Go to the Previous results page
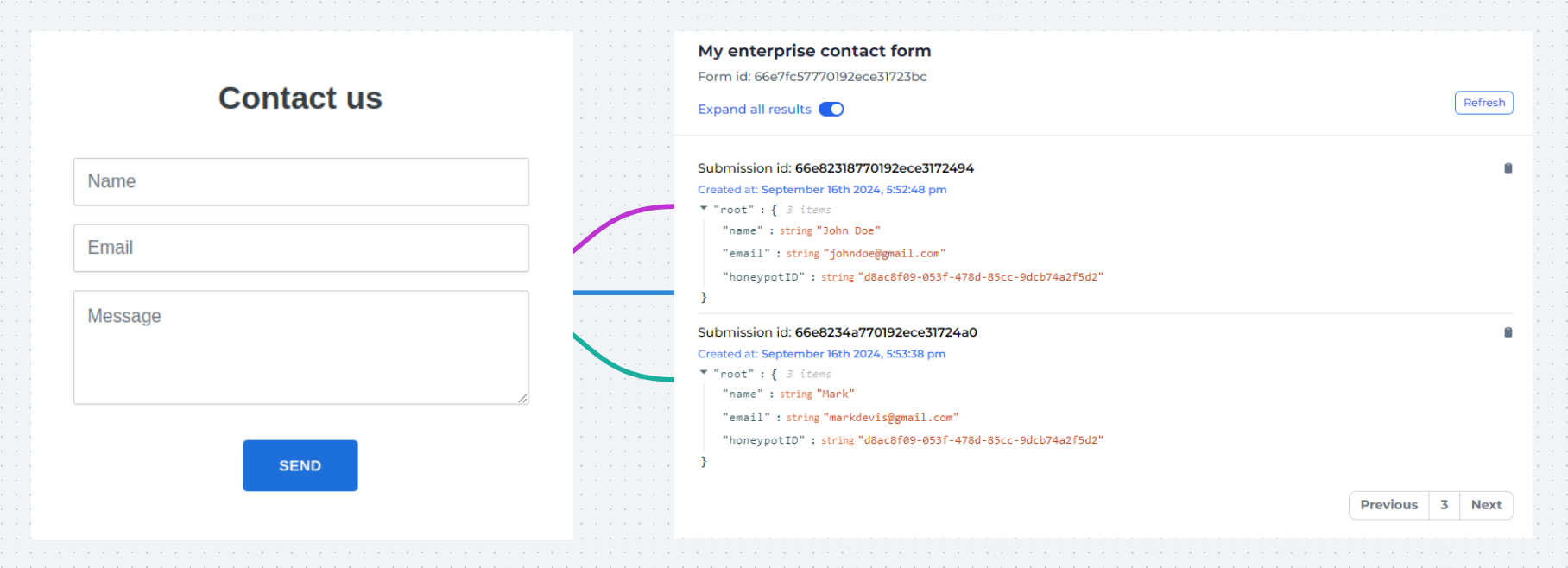This screenshot has width=1568, height=568. click(1388, 505)
